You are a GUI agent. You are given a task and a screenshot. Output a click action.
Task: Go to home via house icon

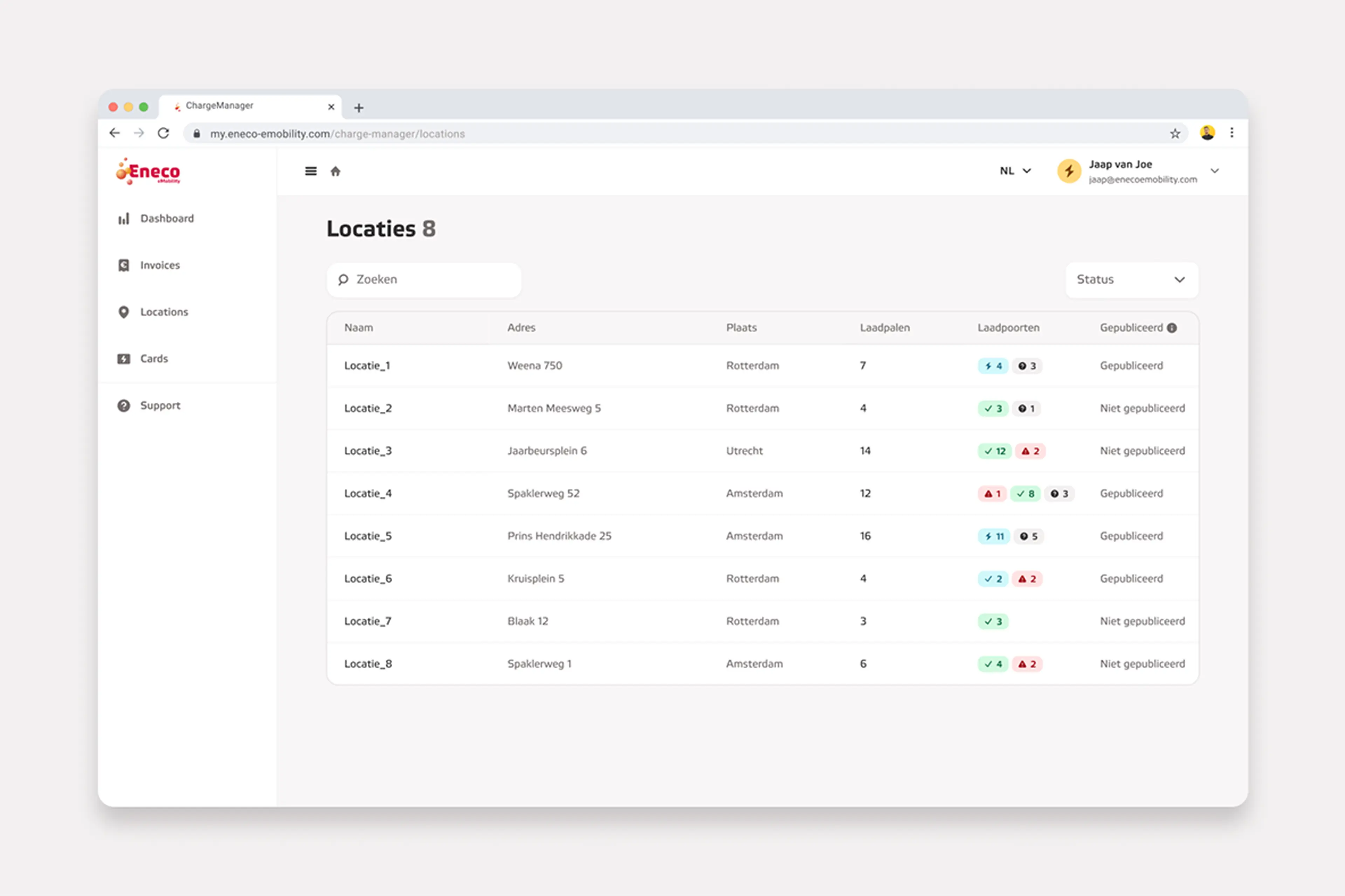coord(336,171)
